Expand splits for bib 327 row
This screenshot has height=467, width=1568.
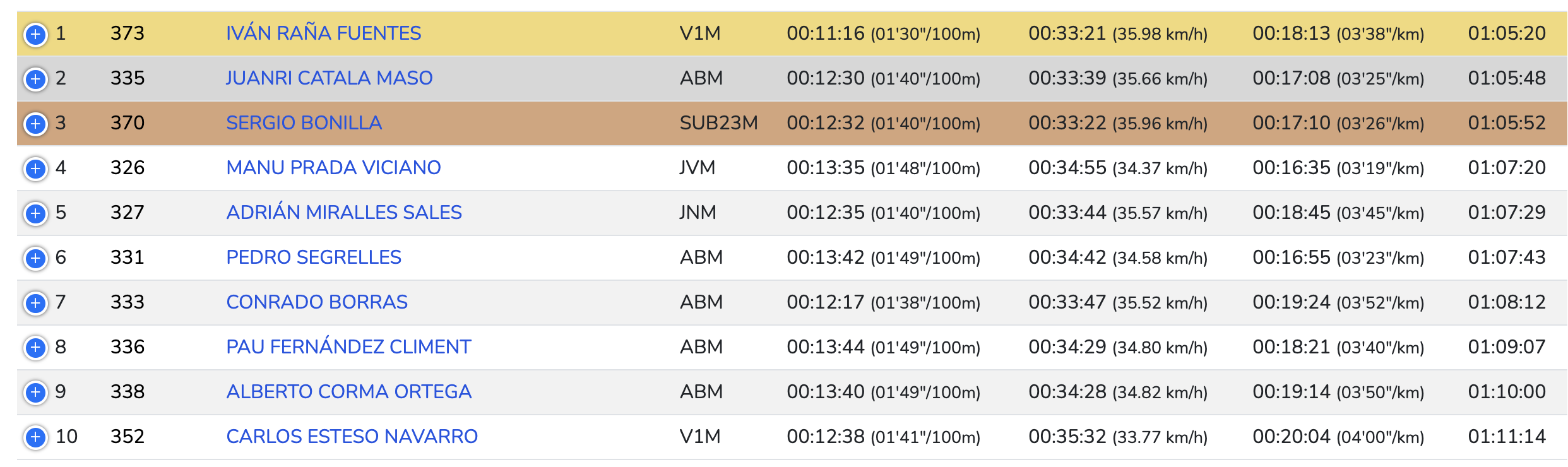tap(35, 213)
